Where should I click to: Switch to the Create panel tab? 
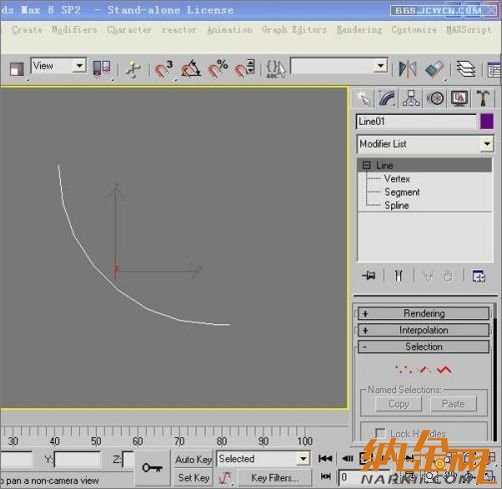click(364, 99)
